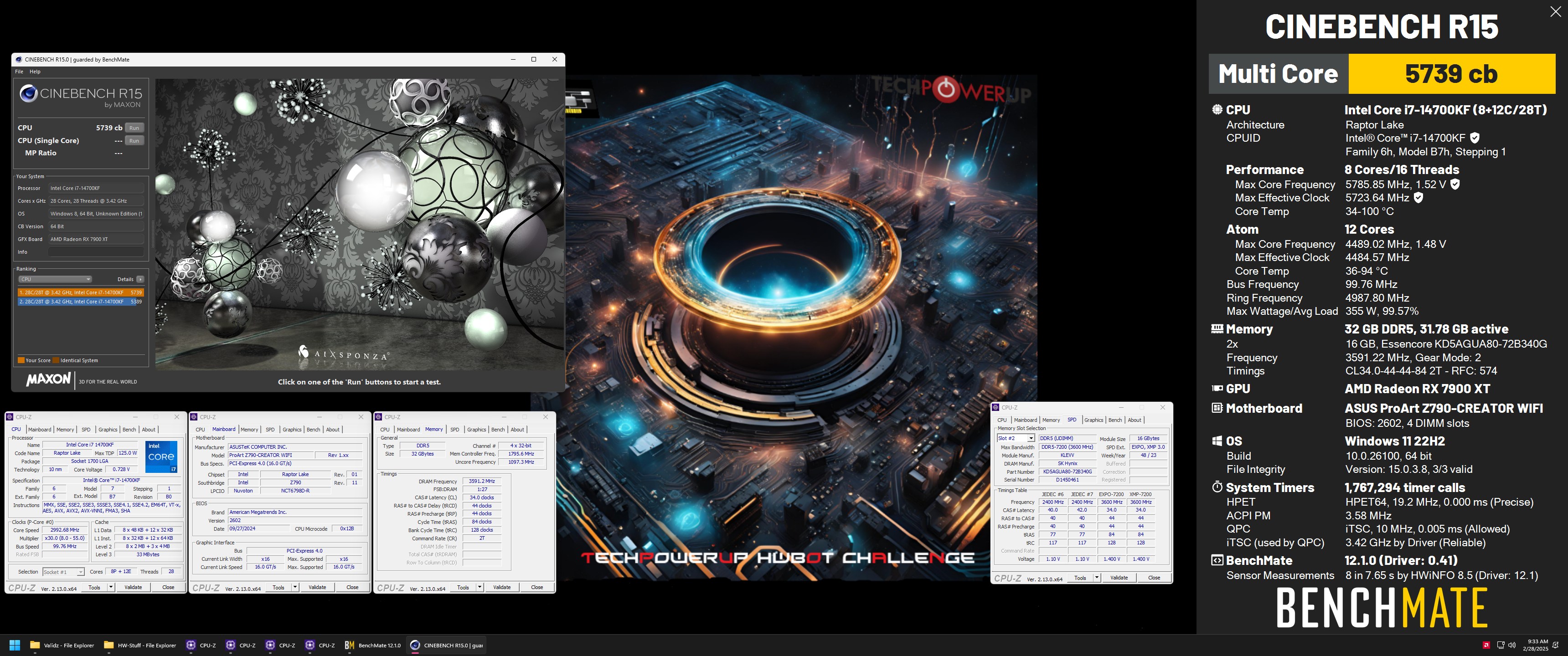Select Bench tab in CPU-Z Mainboard window

(314, 430)
